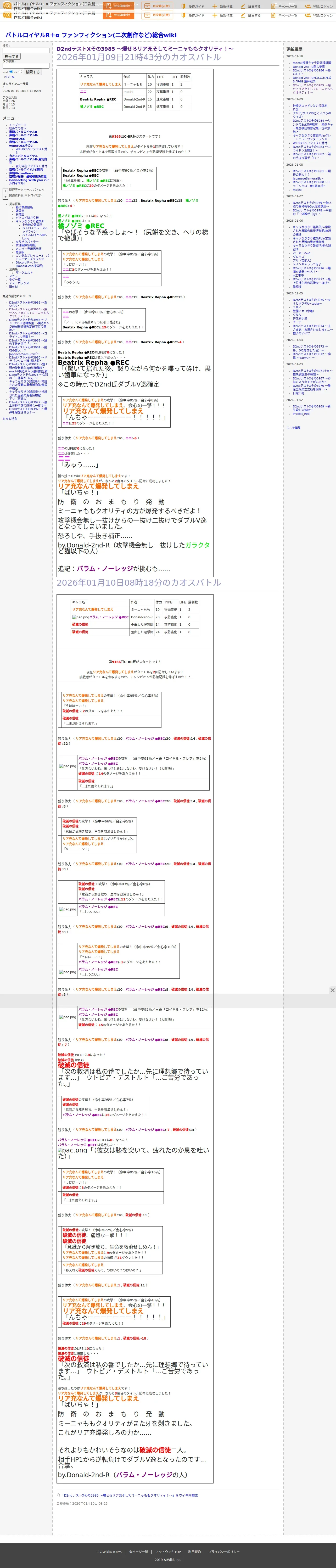This screenshot has height=1568, width=336.
Task: Open メンバー専用掲示板 link
Action: click(29, 249)
